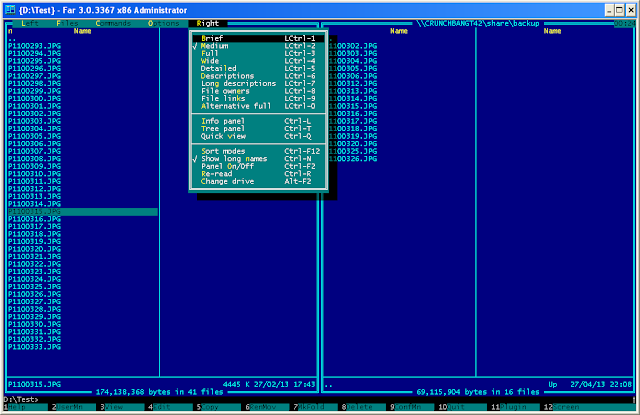Choose Alternative full view
This screenshot has width=640, height=415.
(258, 106)
